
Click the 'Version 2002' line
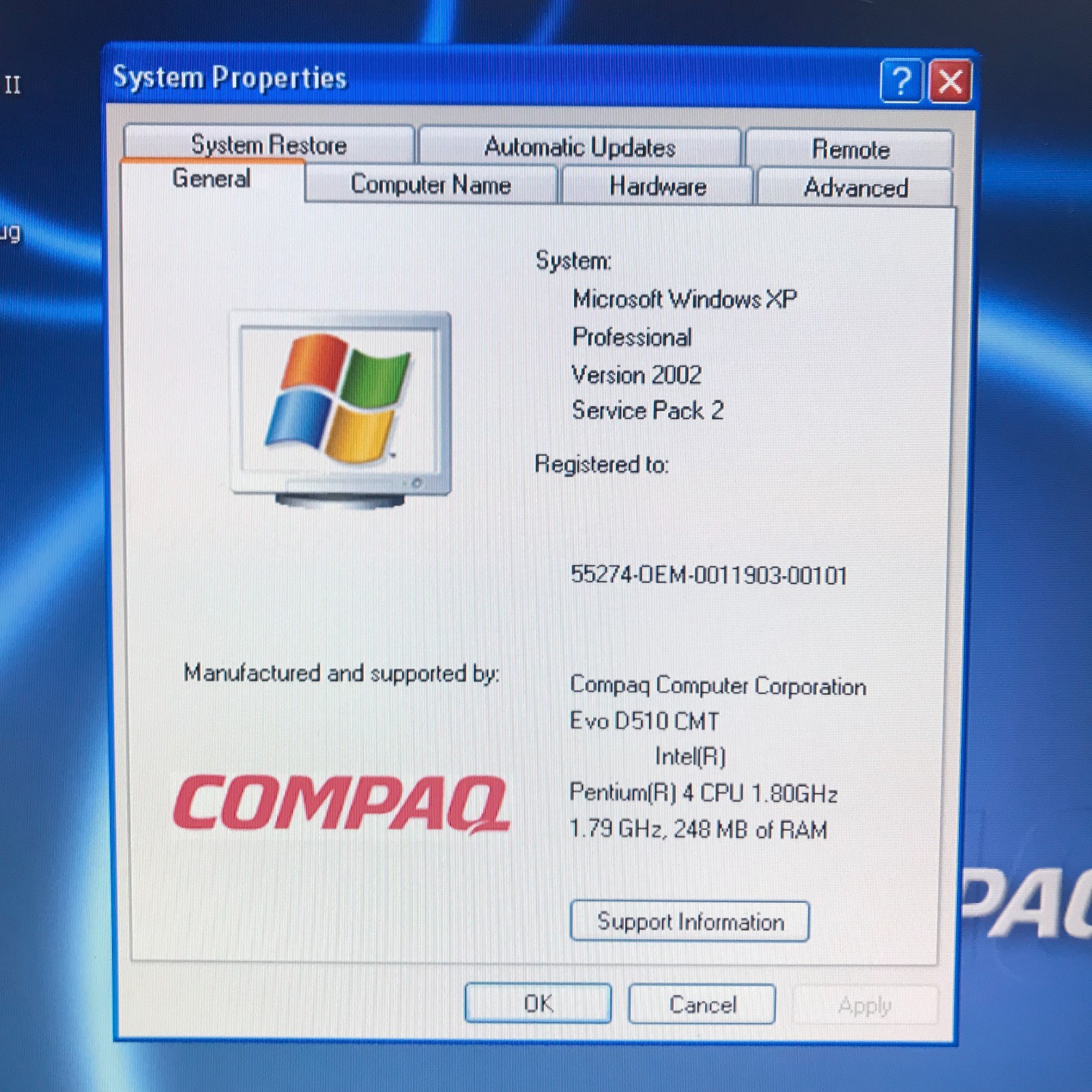point(636,374)
